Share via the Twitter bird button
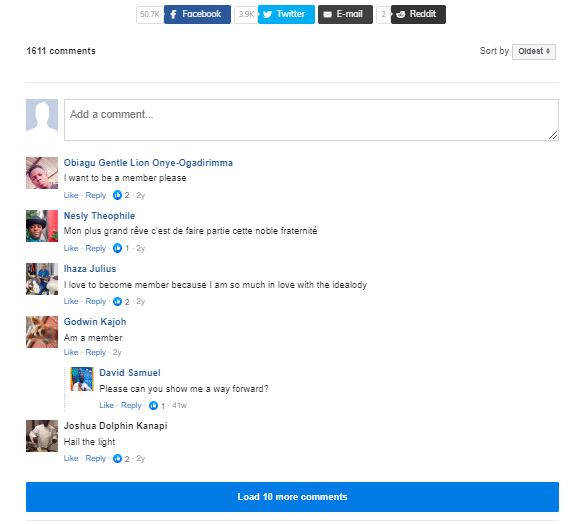Viewport: 577px width, 524px height. point(286,14)
